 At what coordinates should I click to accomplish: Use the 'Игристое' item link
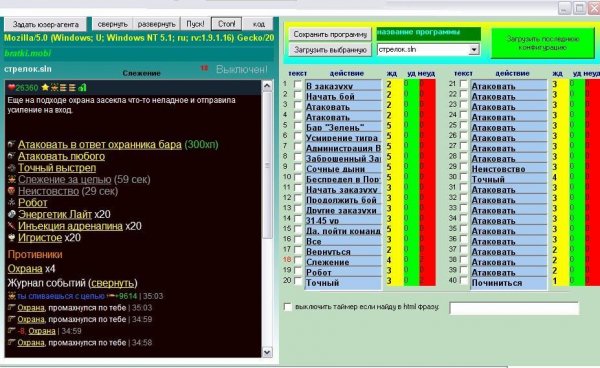point(40,238)
